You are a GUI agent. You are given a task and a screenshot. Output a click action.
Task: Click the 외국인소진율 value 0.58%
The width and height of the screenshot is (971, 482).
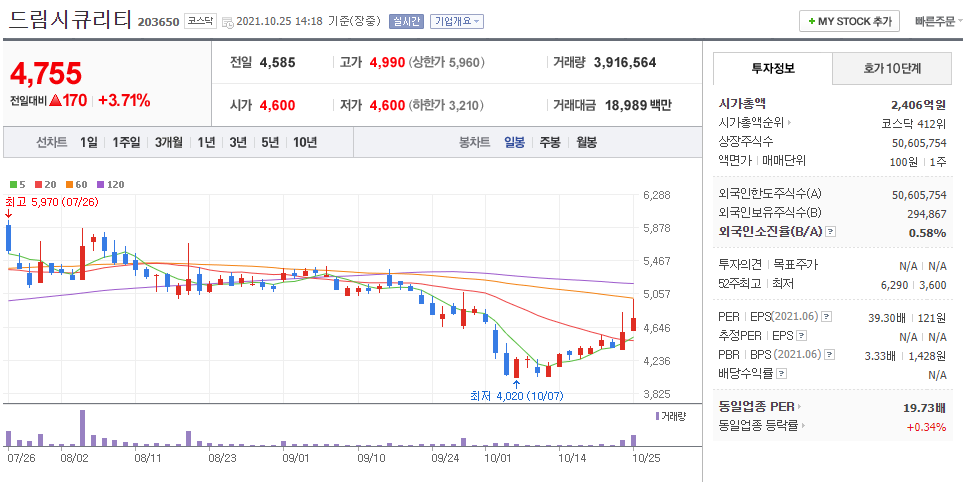pyautogui.click(x=927, y=233)
